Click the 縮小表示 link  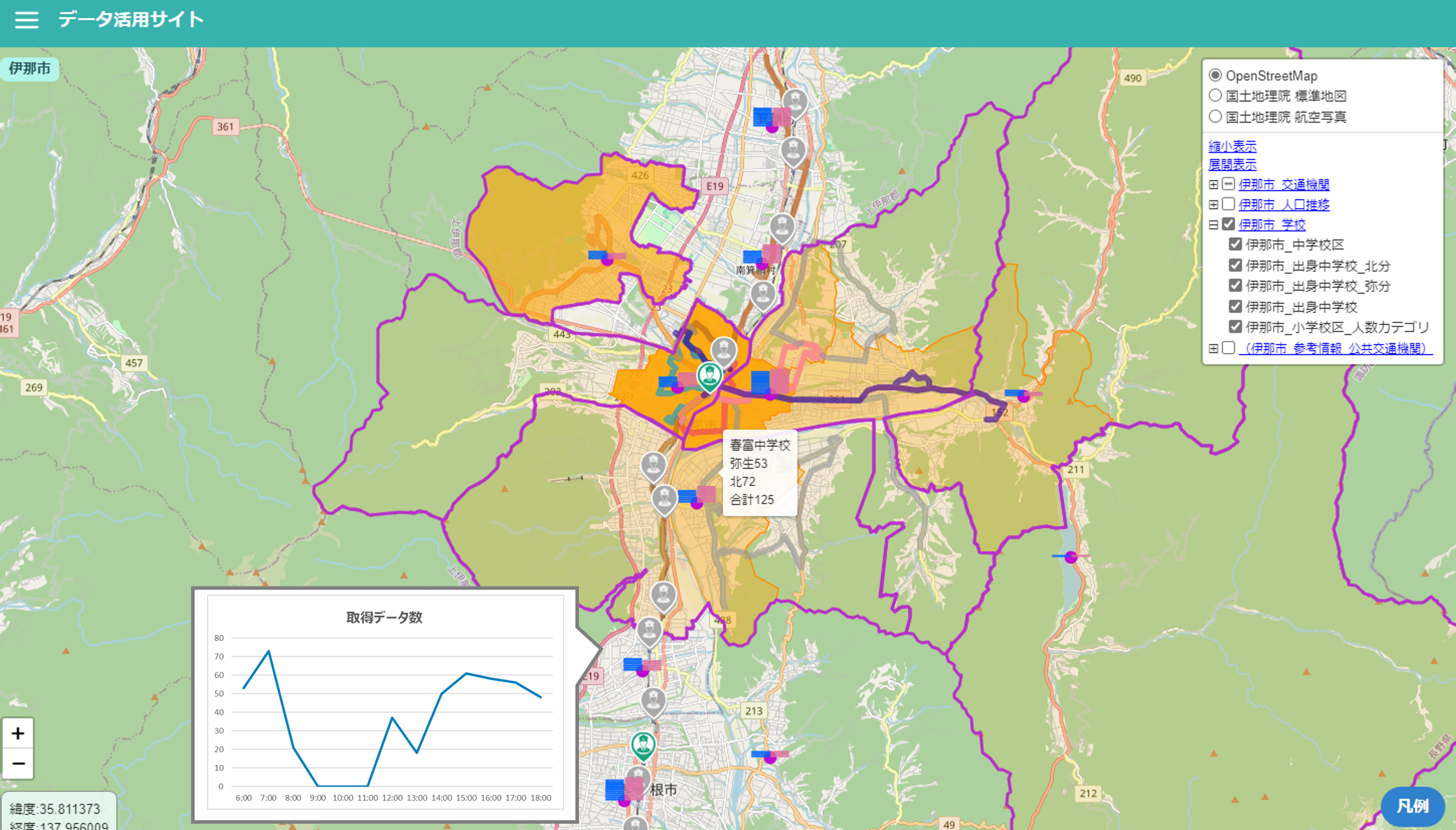tap(1232, 146)
